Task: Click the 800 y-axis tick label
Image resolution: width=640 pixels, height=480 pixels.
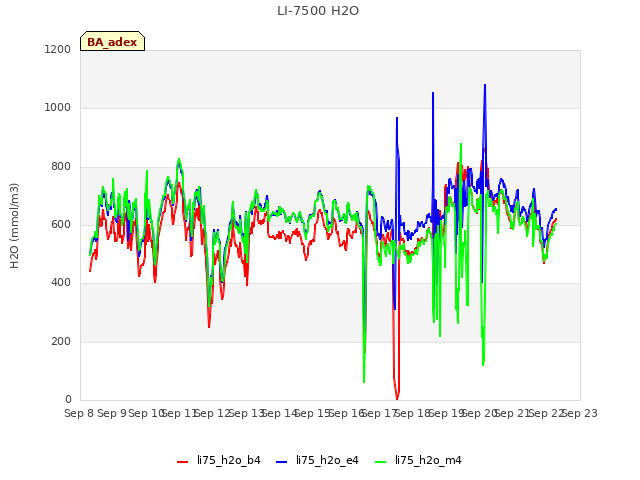Action: (61, 167)
